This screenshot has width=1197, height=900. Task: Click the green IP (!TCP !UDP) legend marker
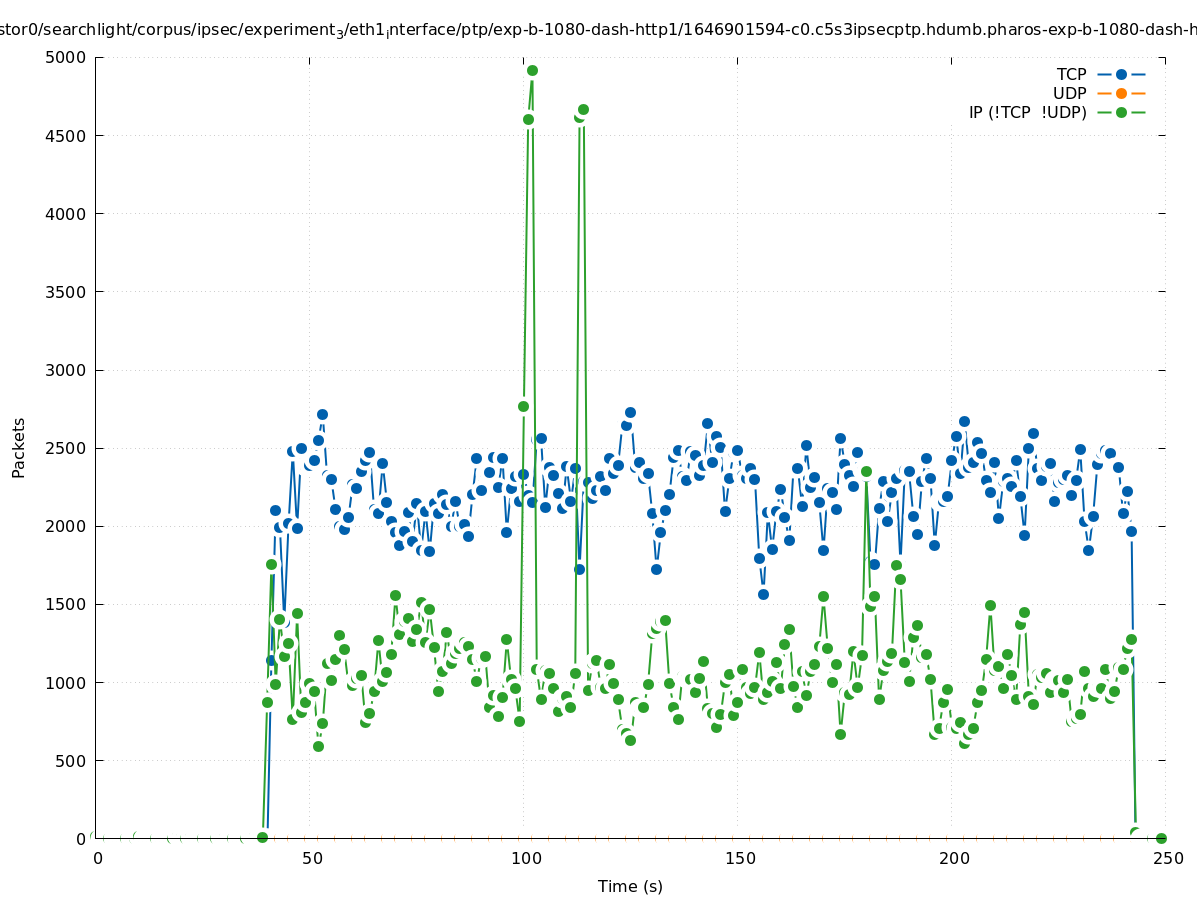pyautogui.click(x=1121, y=112)
